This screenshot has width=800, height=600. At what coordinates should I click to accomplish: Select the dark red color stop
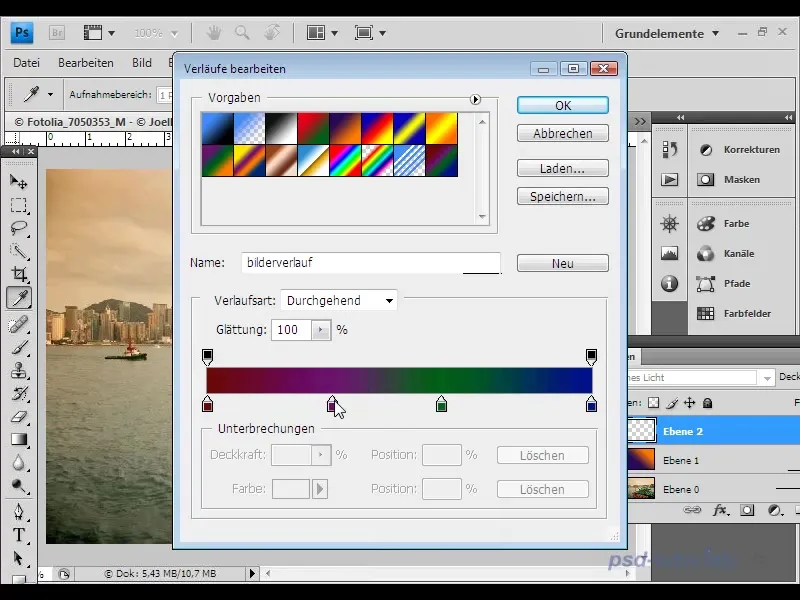coord(207,404)
